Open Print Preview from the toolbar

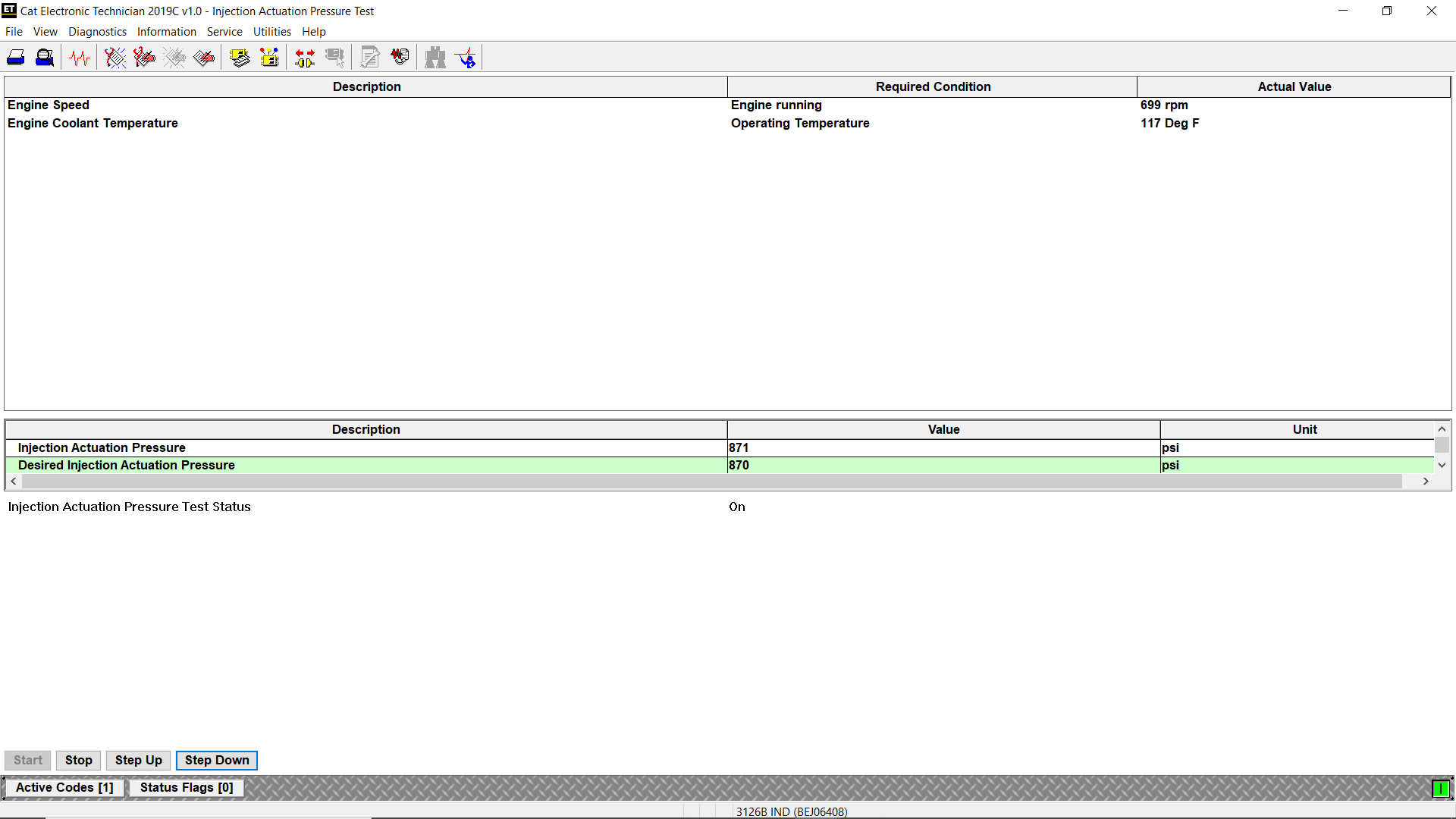(45, 58)
